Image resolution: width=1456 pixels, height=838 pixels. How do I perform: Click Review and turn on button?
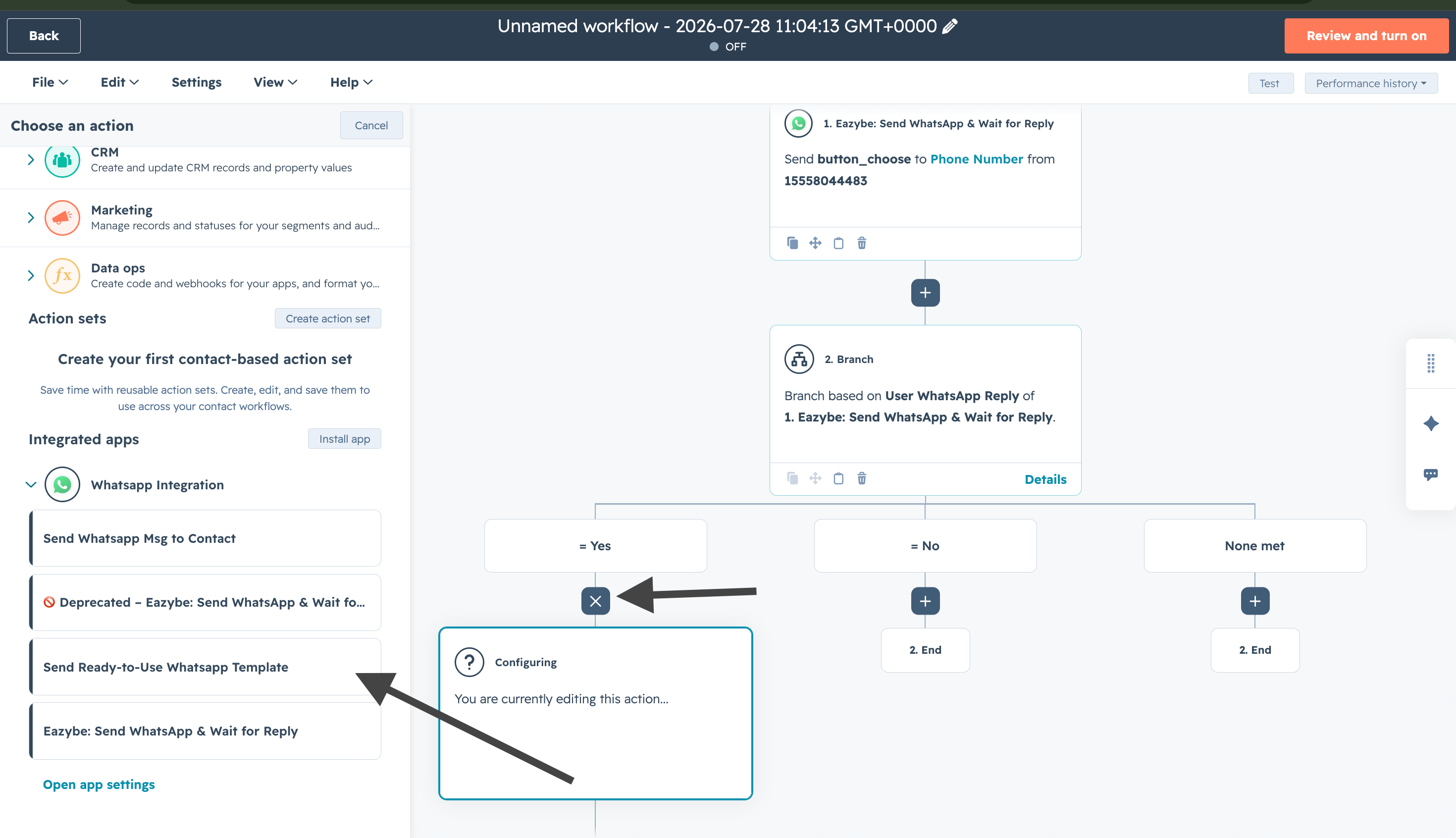pos(1366,36)
